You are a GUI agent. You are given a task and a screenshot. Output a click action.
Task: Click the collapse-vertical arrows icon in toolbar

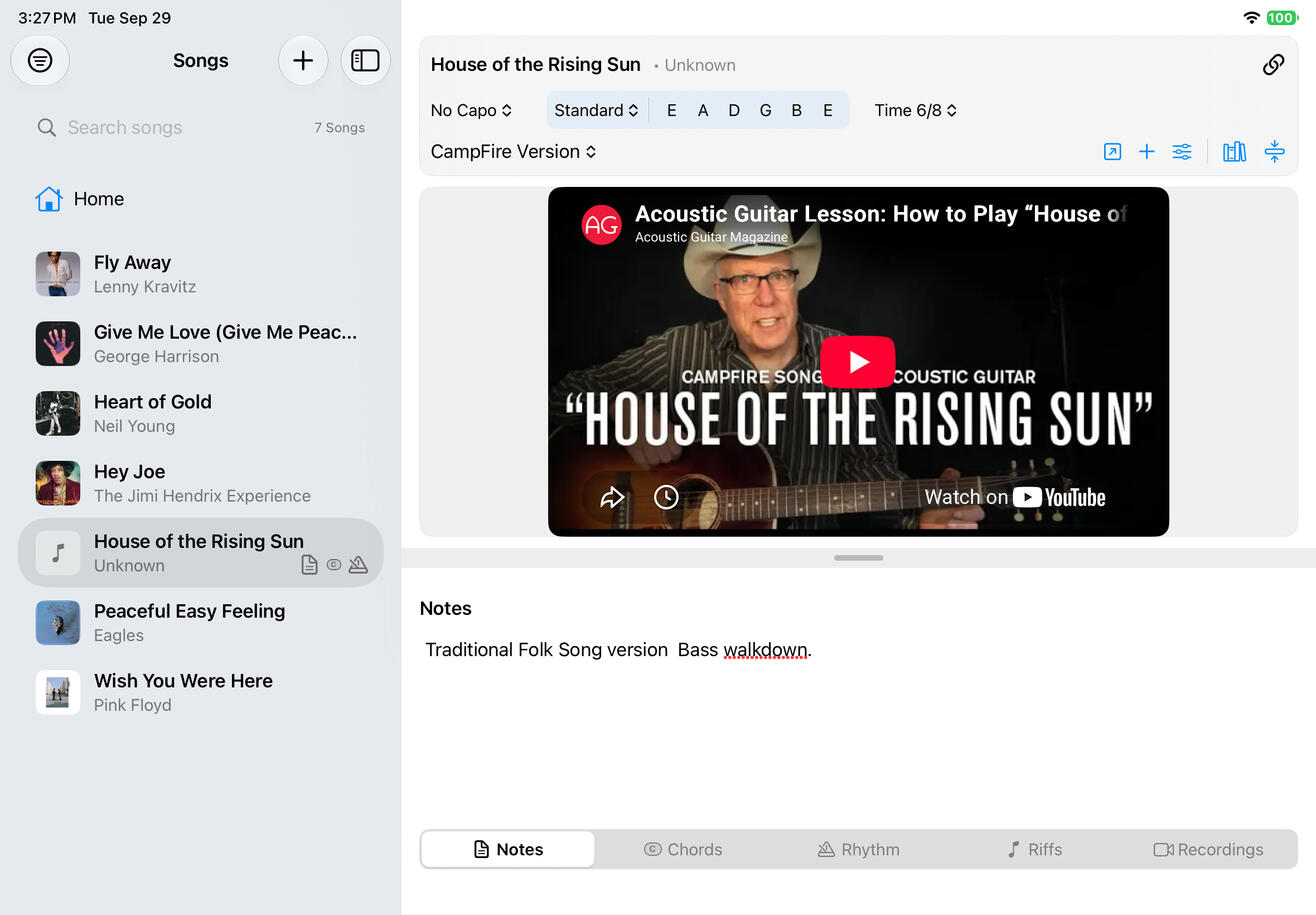(x=1274, y=152)
